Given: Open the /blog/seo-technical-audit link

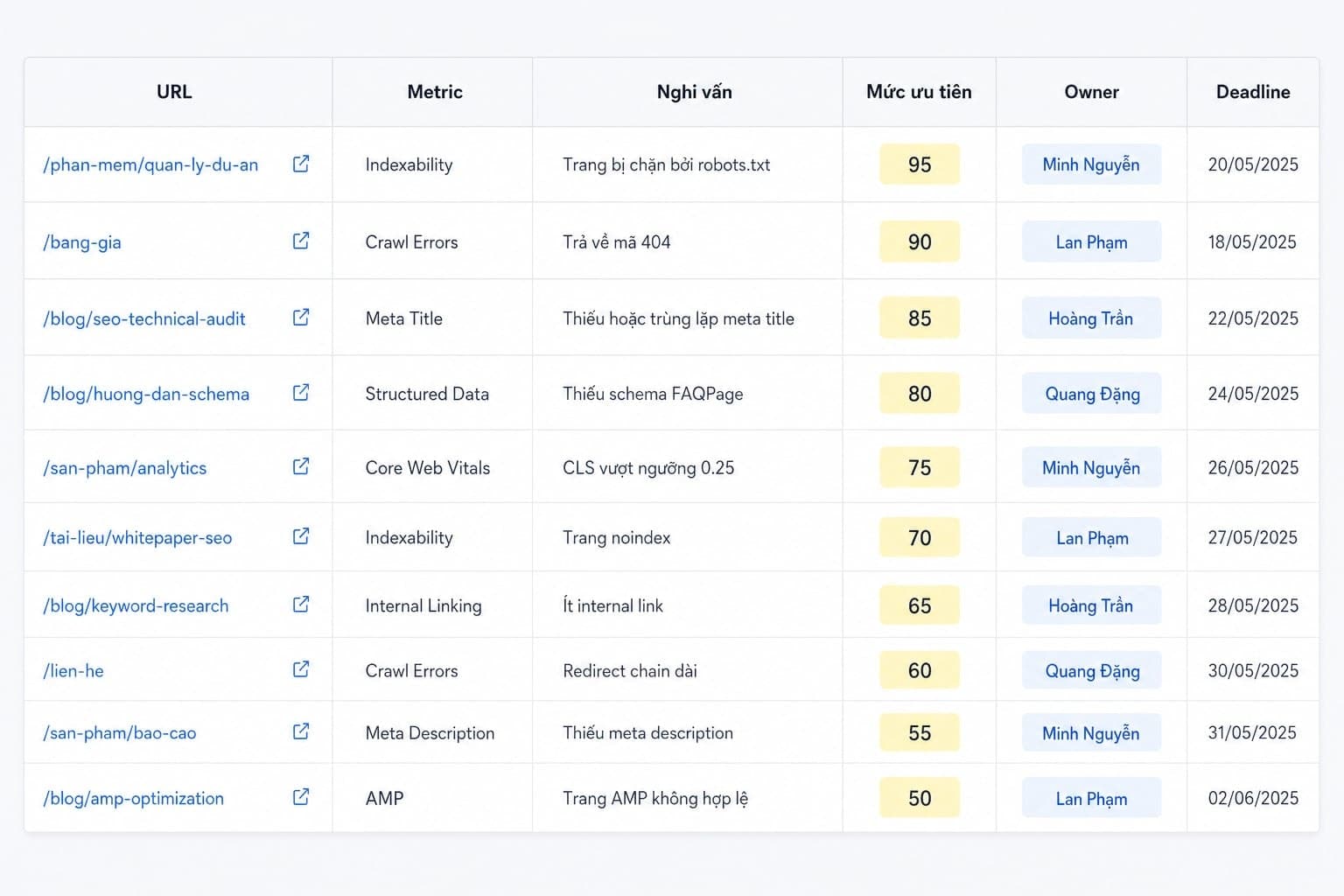Looking at the screenshot, I should point(144,318).
